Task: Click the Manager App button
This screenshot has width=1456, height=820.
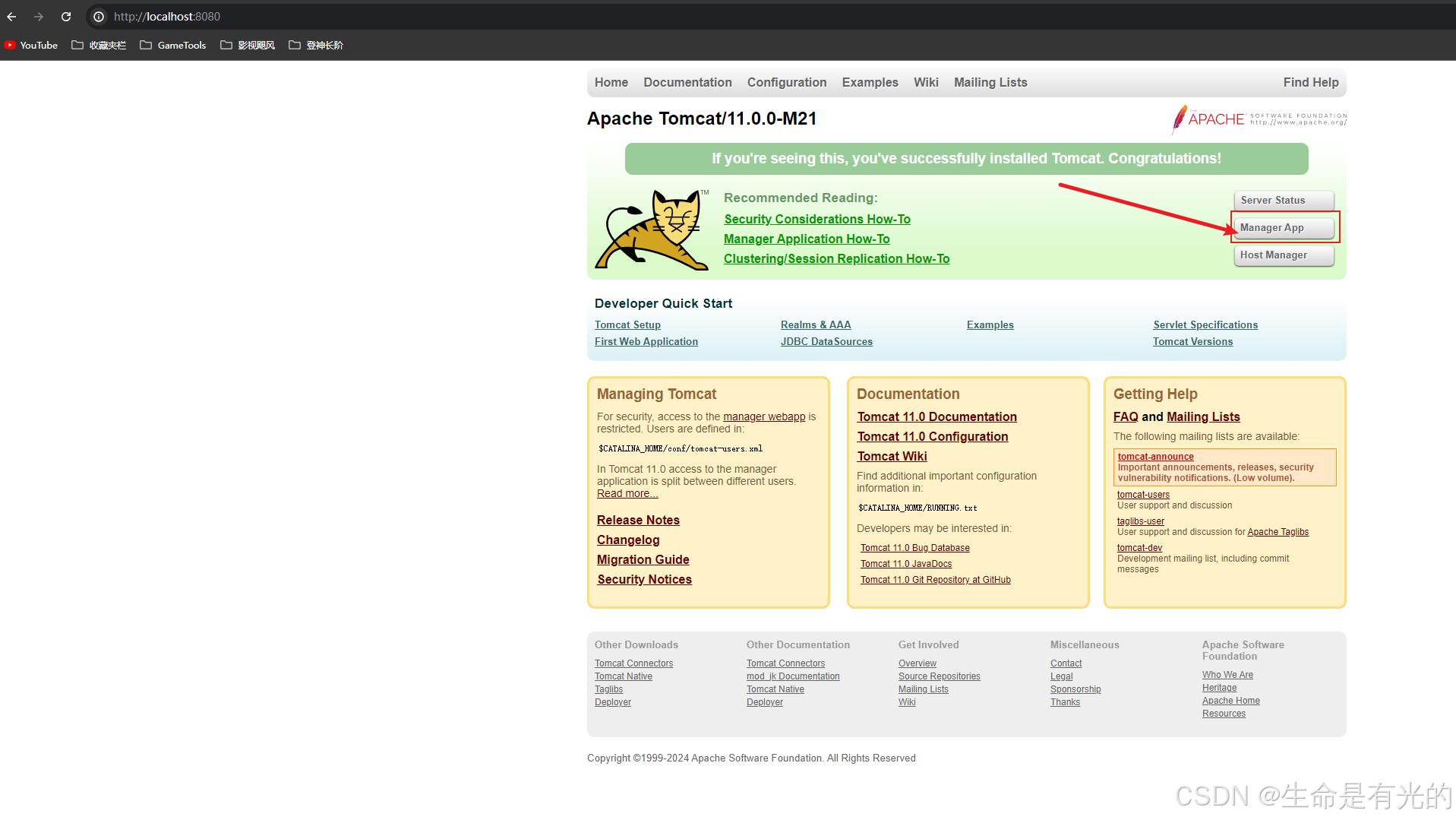Action: 1284,228
